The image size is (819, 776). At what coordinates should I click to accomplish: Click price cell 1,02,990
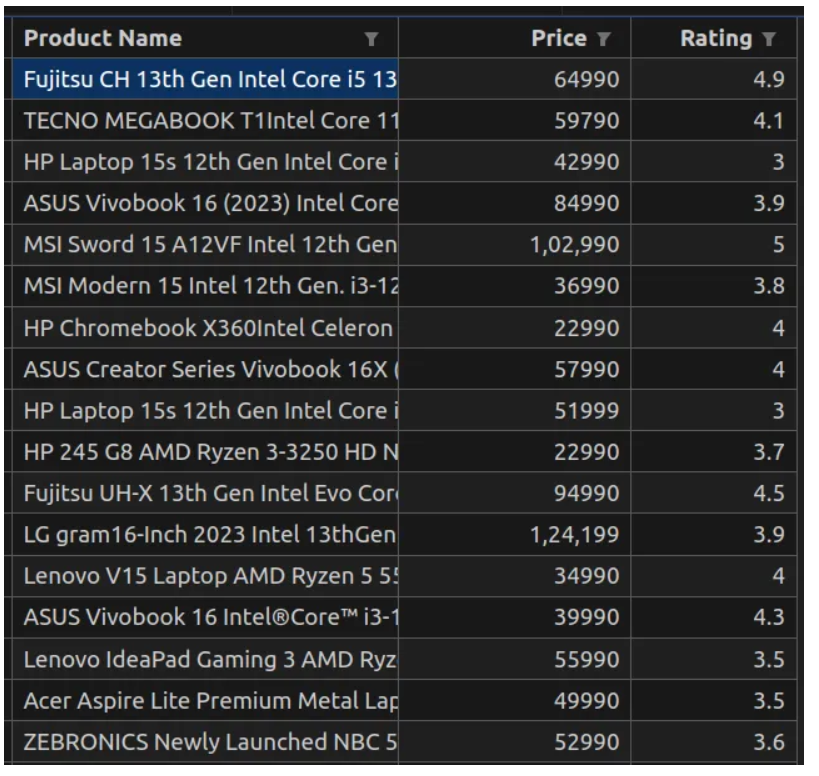514,244
